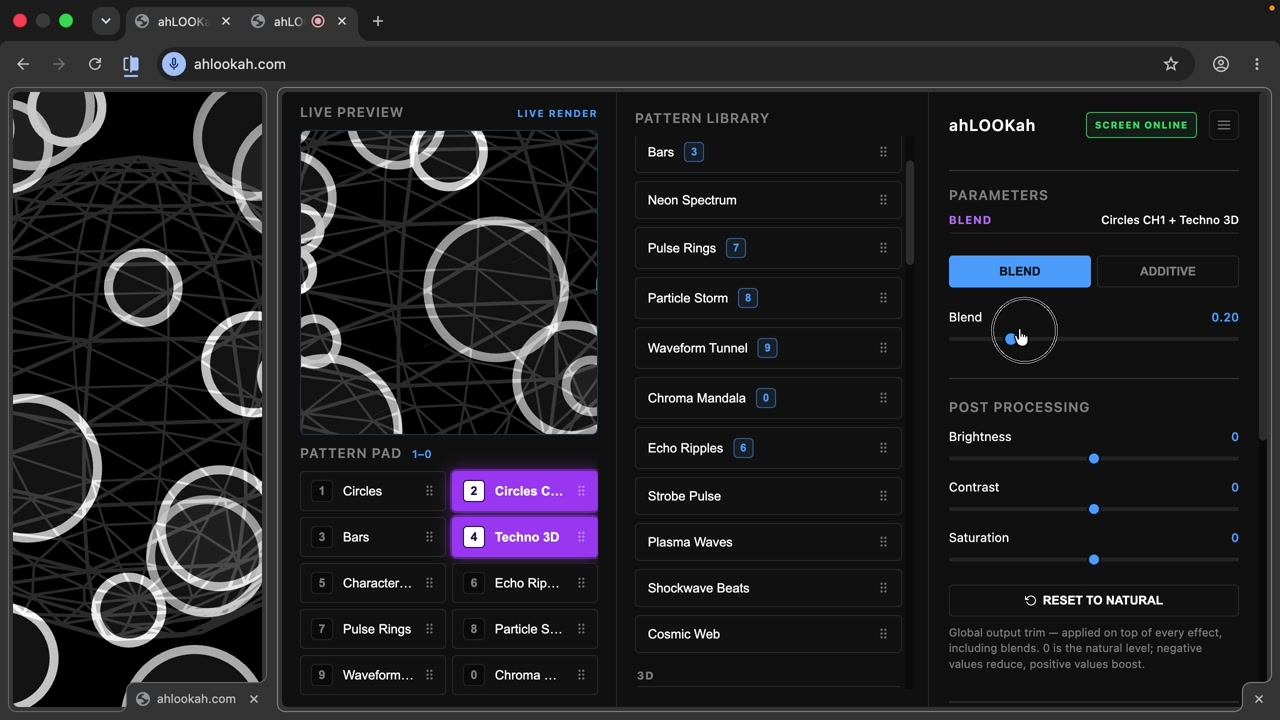
Task: Click the Saturation slider handle
Action: (1093, 560)
